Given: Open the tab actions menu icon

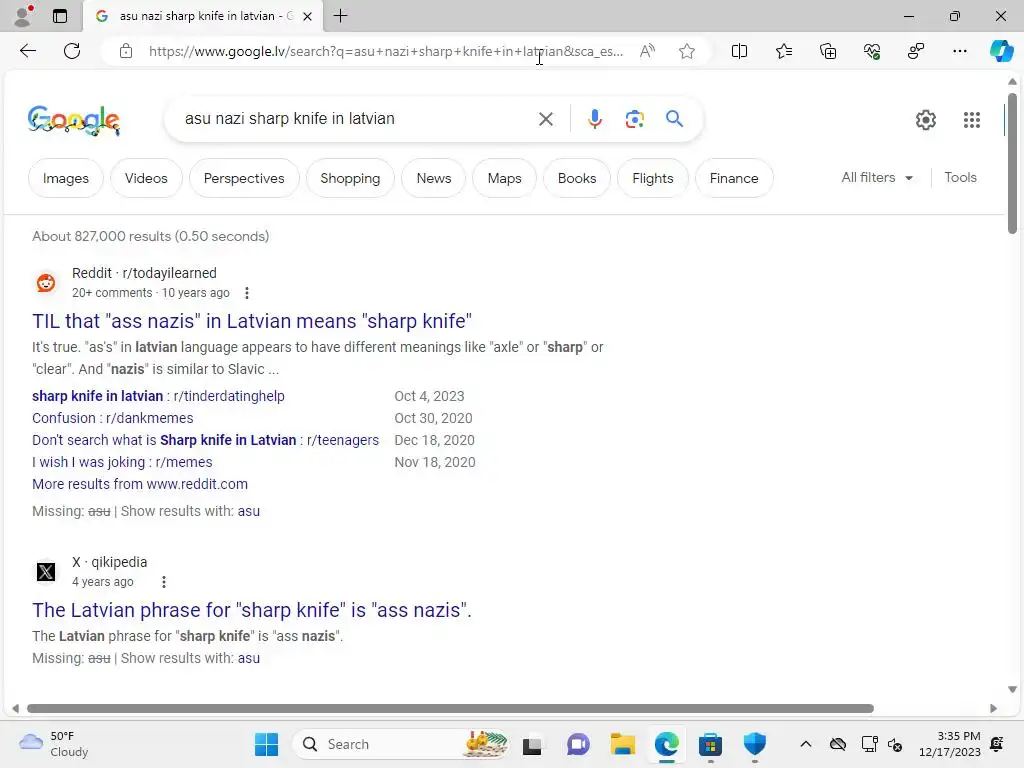Looking at the screenshot, I should (60, 16).
